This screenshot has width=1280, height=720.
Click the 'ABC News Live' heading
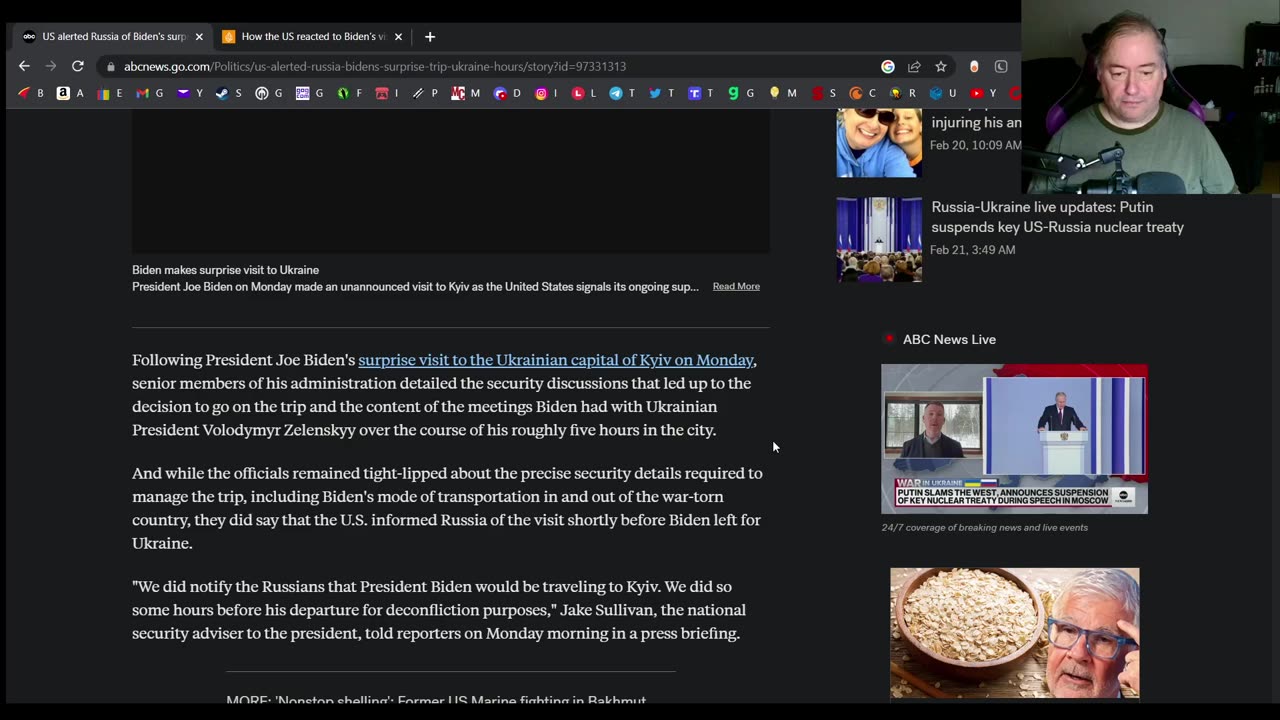(949, 340)
